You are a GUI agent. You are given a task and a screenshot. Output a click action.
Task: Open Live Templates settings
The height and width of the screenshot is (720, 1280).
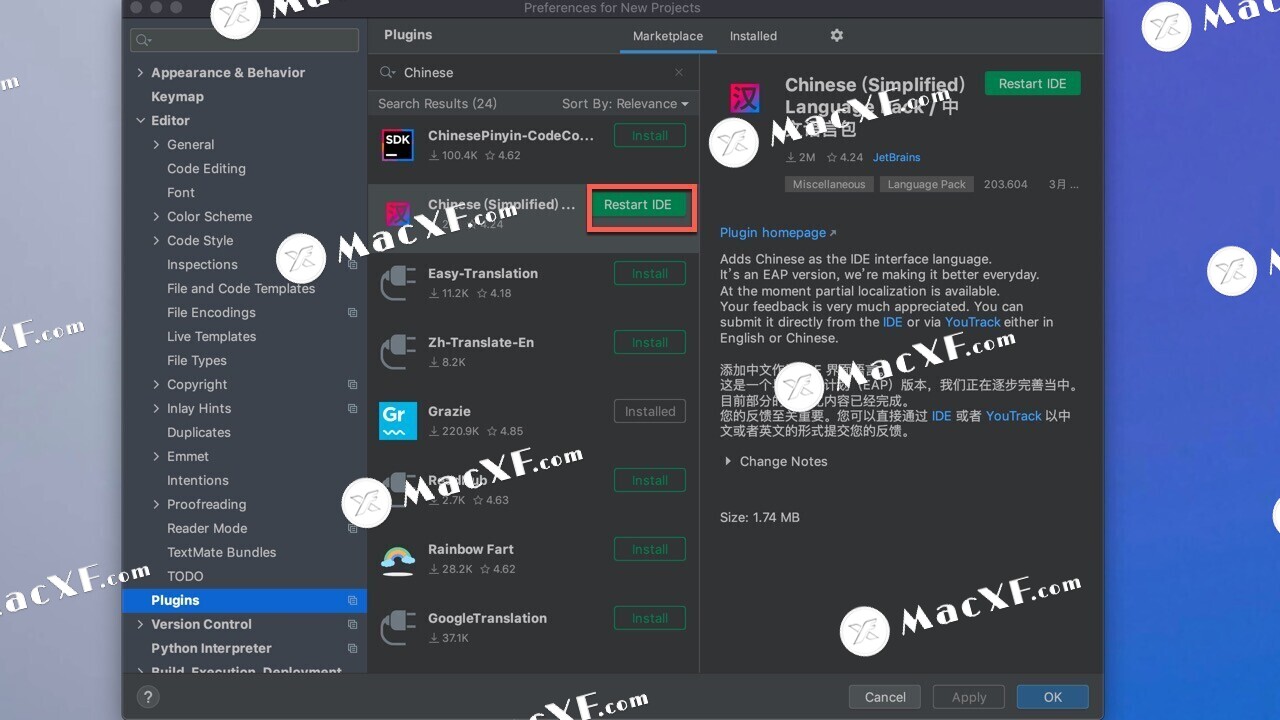[211, 336]
